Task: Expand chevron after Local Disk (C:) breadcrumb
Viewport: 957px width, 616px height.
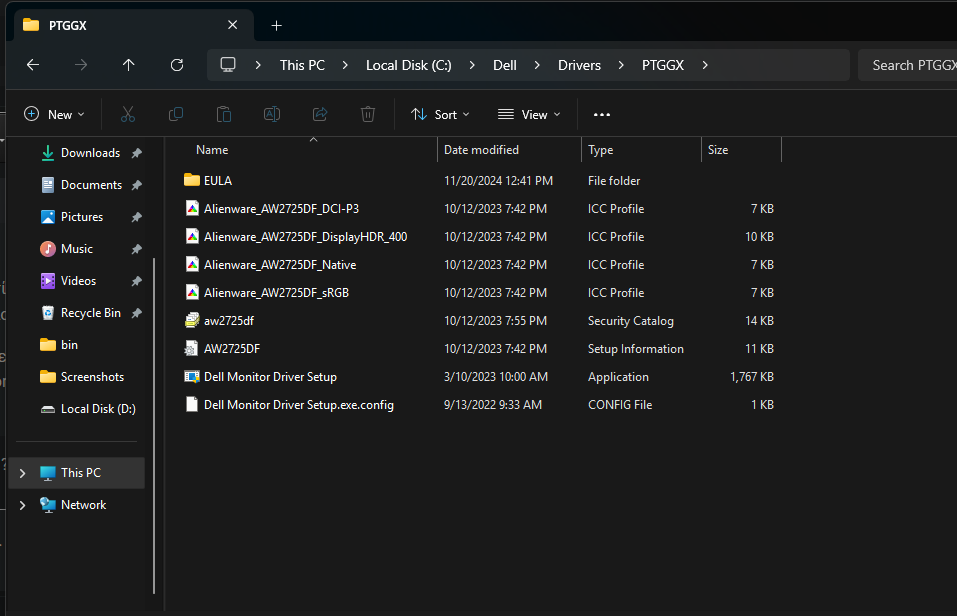Action: tap(472, 65)
